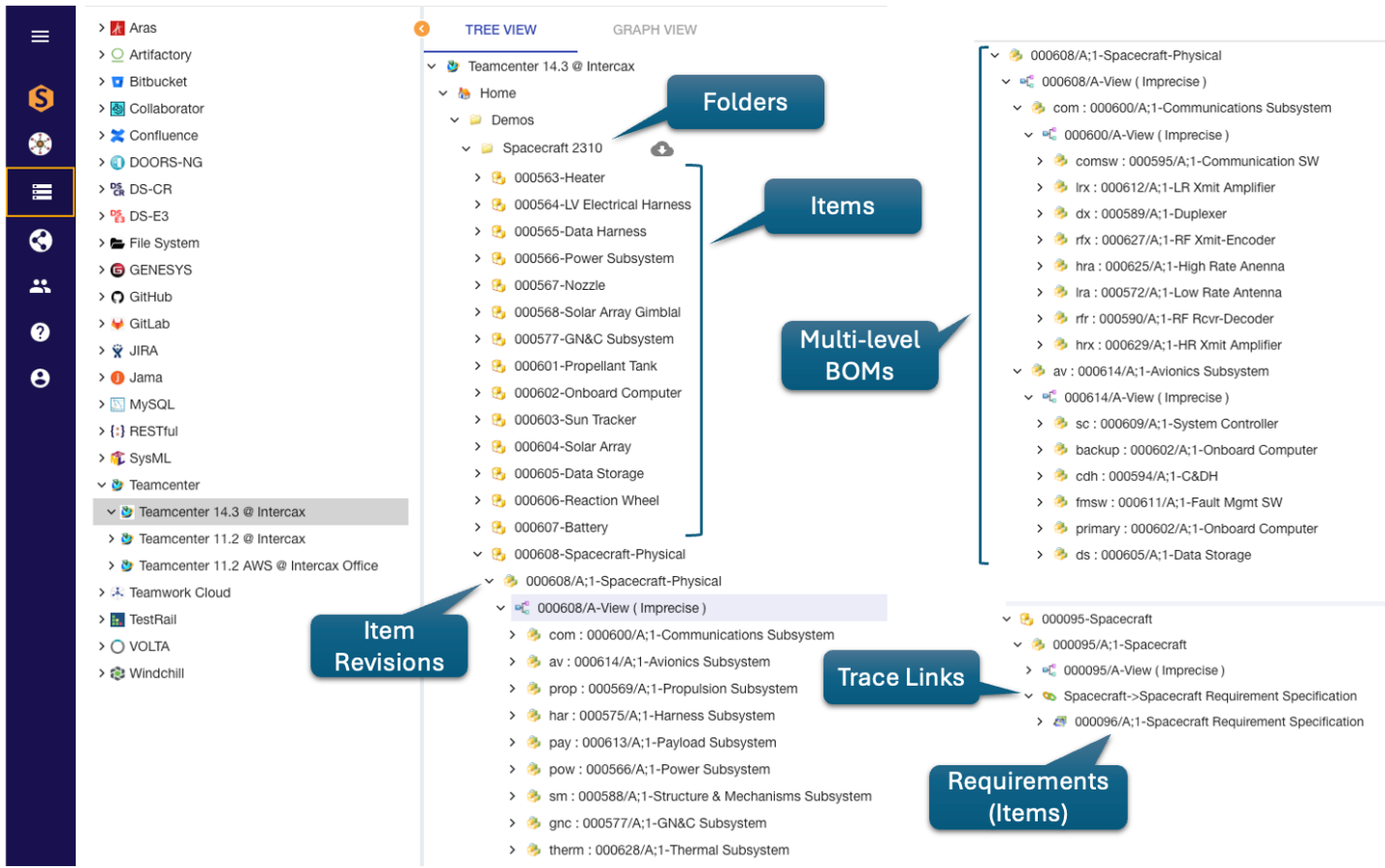1385x868 pixels.
Task: Select the 000608/A-View (Imprecise) row
Action: pos(621,608)
